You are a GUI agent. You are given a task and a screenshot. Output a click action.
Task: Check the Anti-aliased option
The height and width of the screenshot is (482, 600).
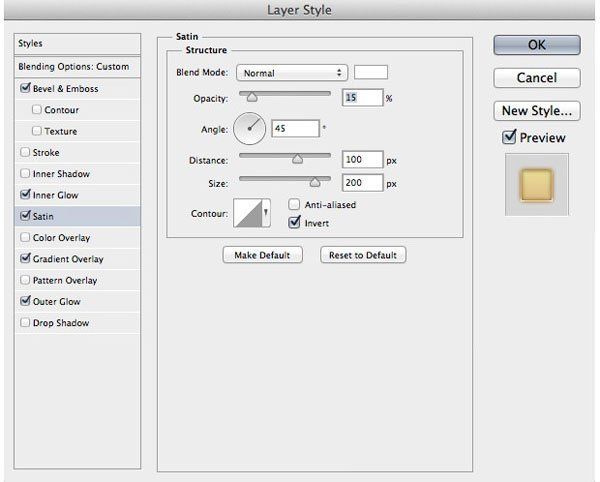pyautogui.click(x=294, y=204)
